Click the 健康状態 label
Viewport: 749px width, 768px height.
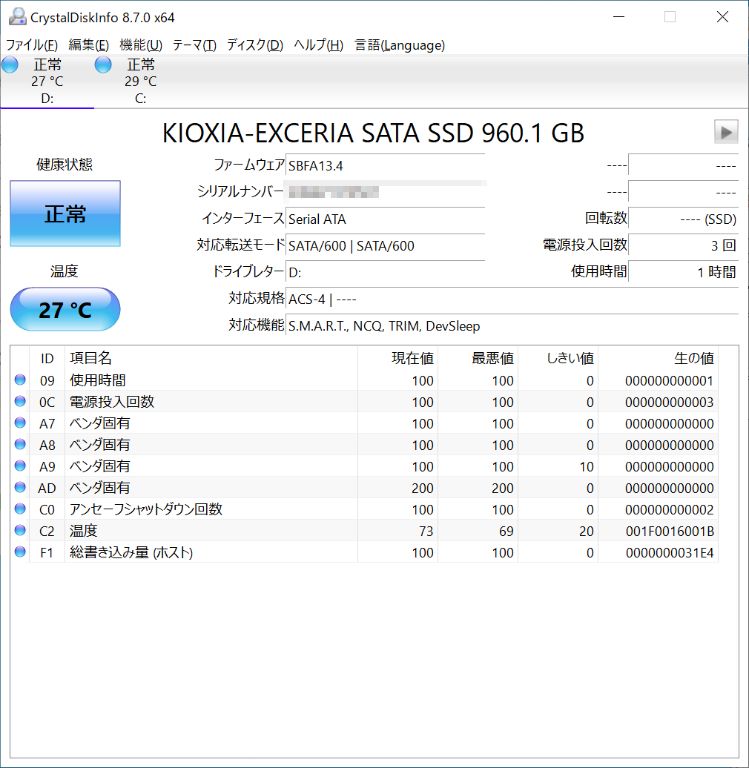(x=64, y=164)
